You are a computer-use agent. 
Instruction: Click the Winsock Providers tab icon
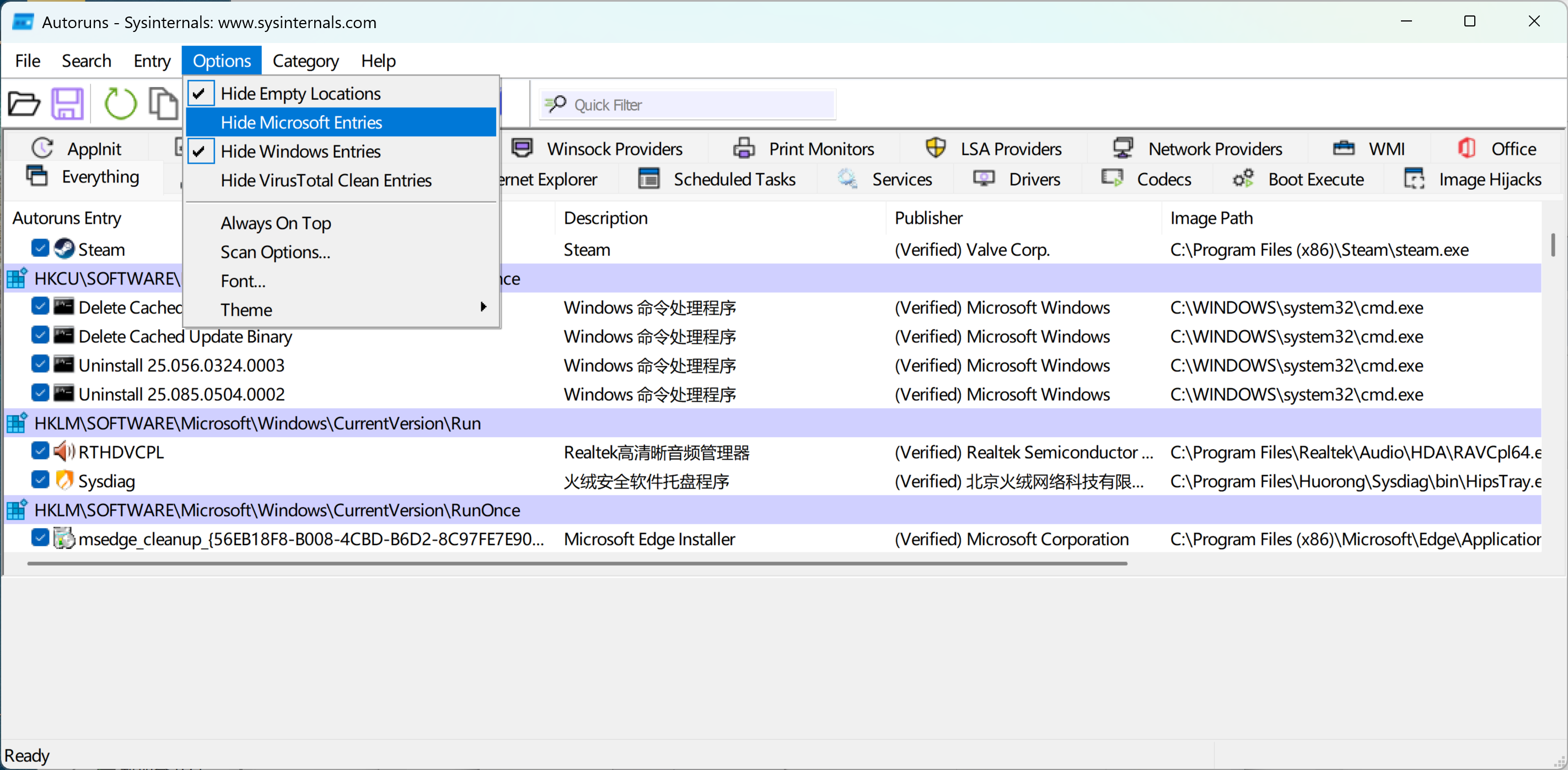[x=522, y=148]
